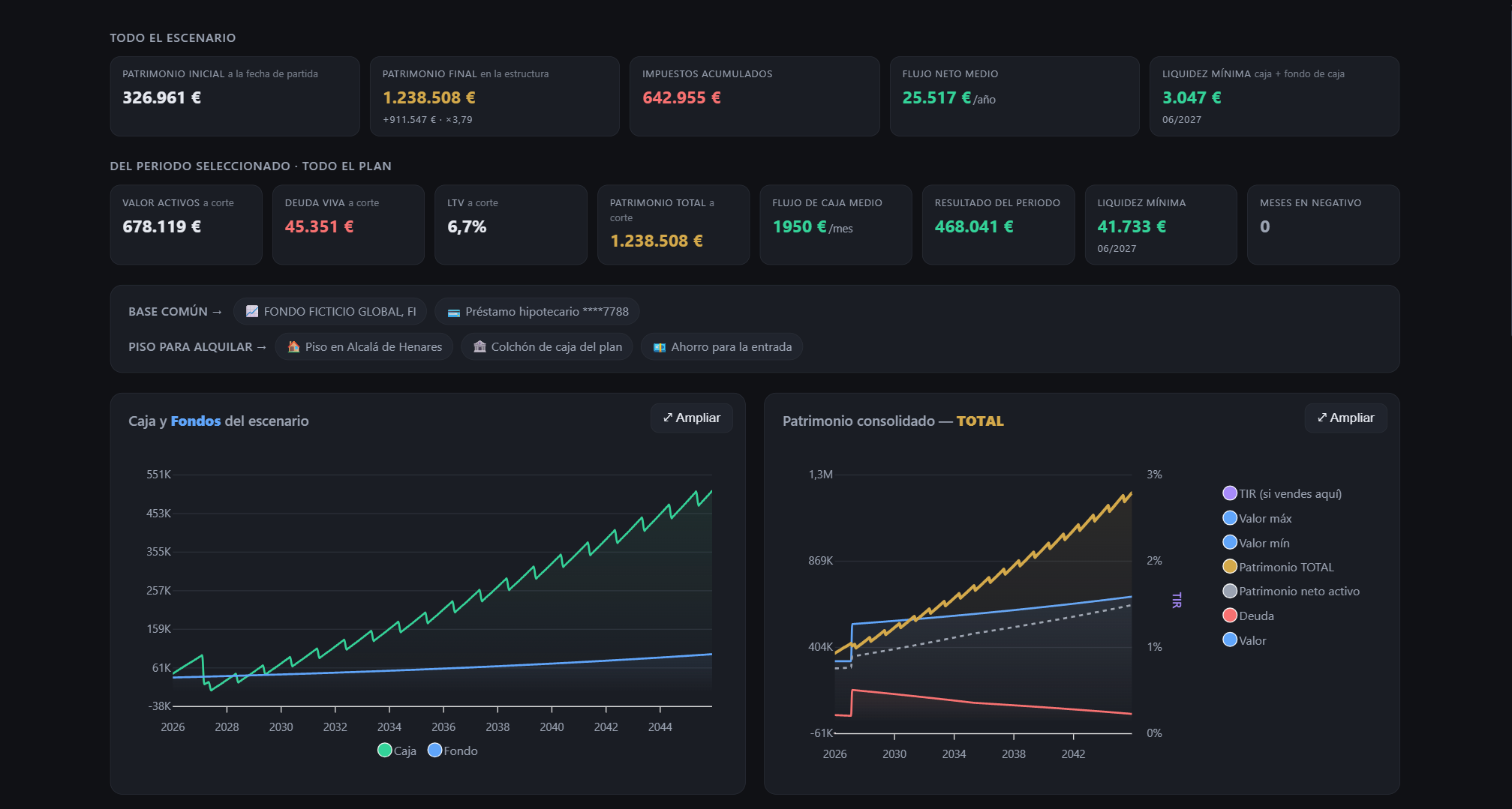The image size is (1512, 809).
Task: Toggle the Valor mín legend entry
Action: (1256, 543)
